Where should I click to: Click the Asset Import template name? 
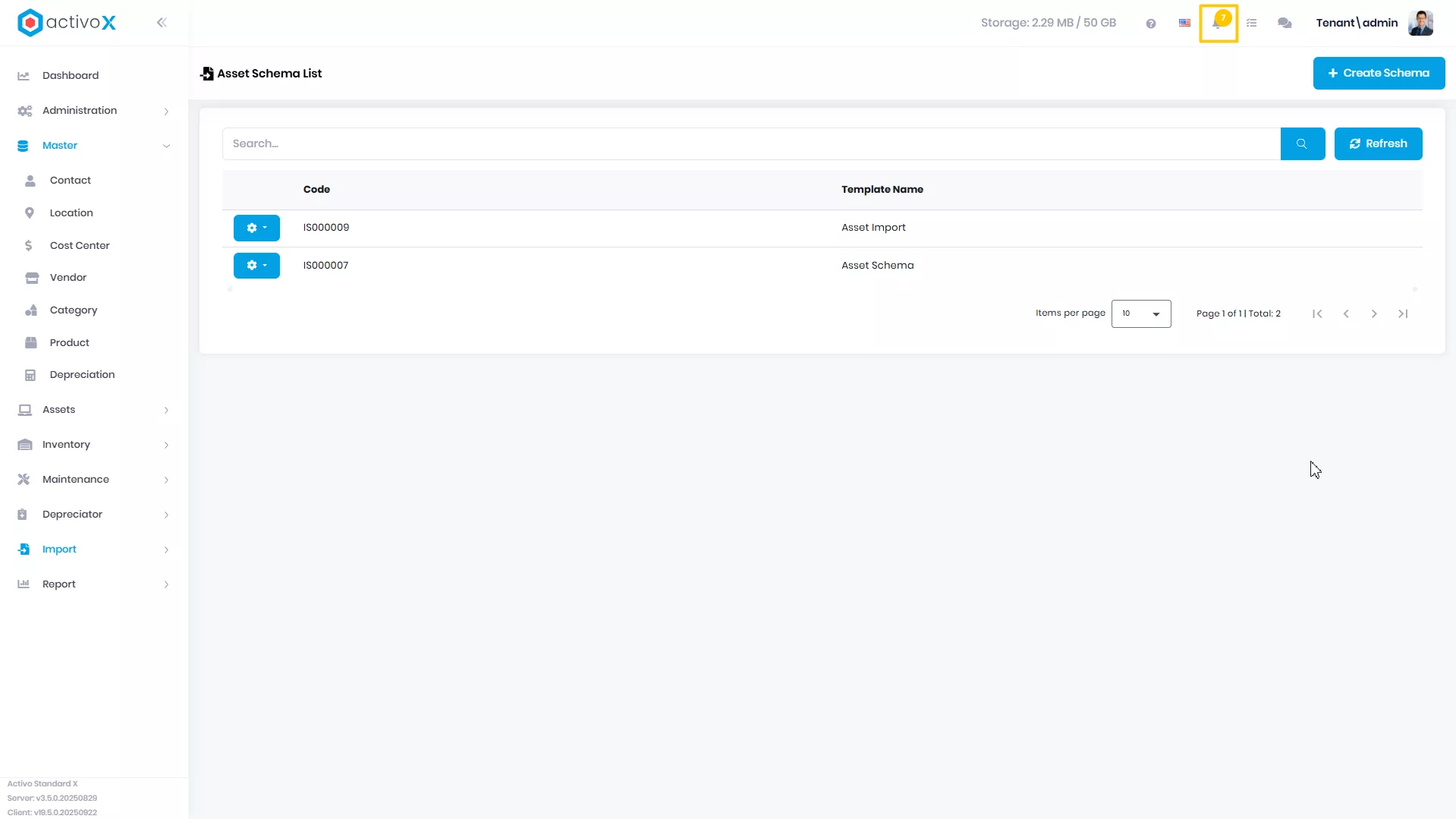tap(873, 228)
